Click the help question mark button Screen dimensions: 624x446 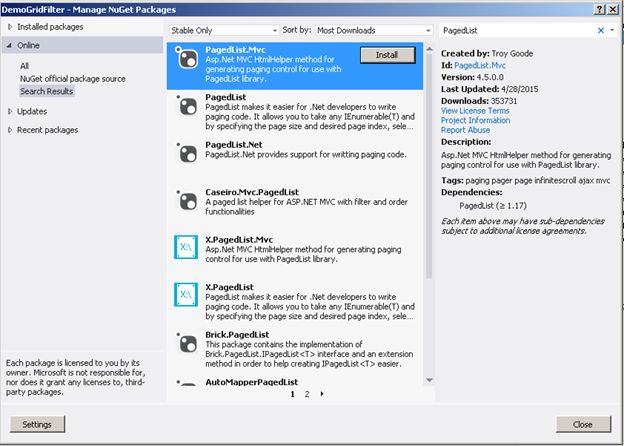600,9
